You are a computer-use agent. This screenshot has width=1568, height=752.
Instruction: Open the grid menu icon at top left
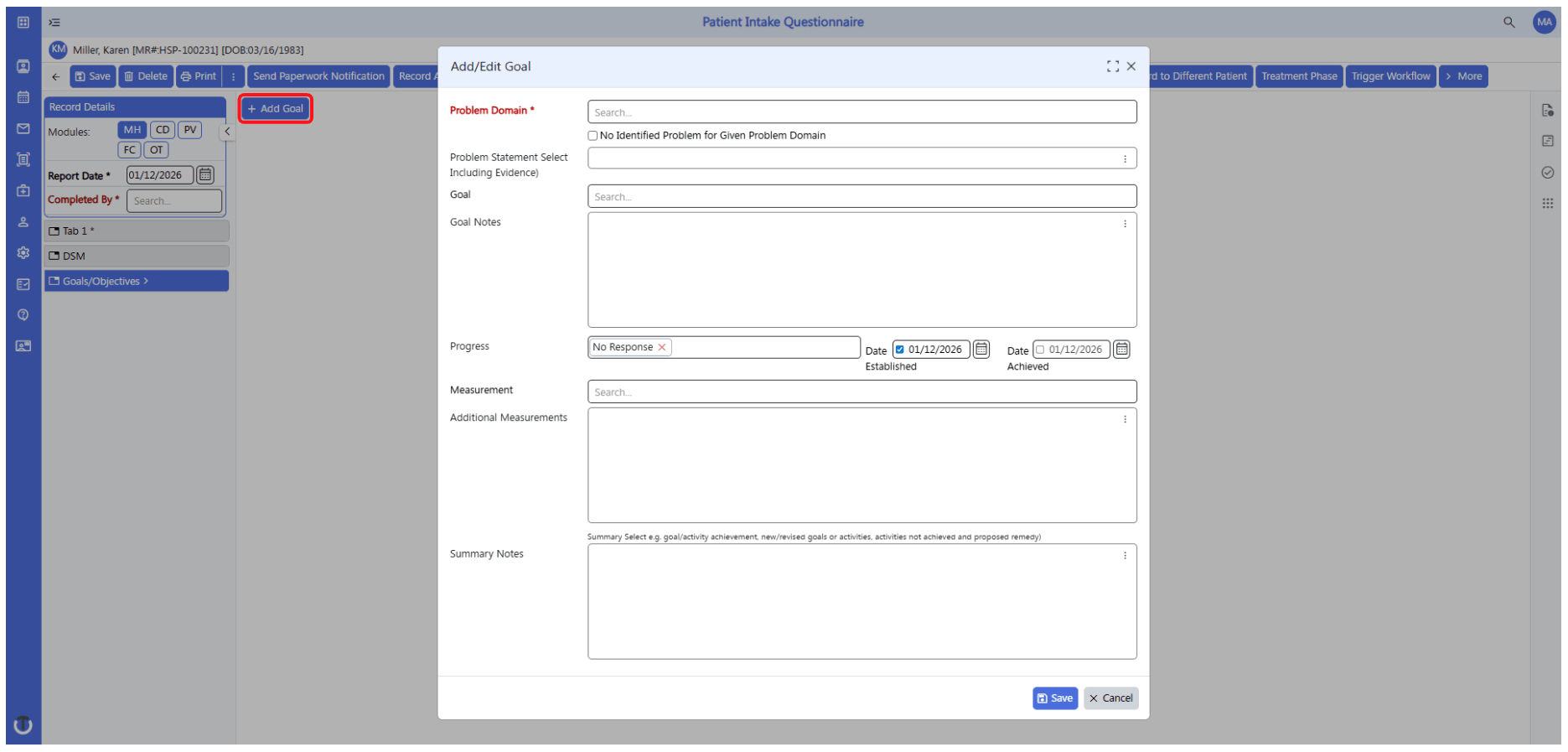[x=23, y=22]
